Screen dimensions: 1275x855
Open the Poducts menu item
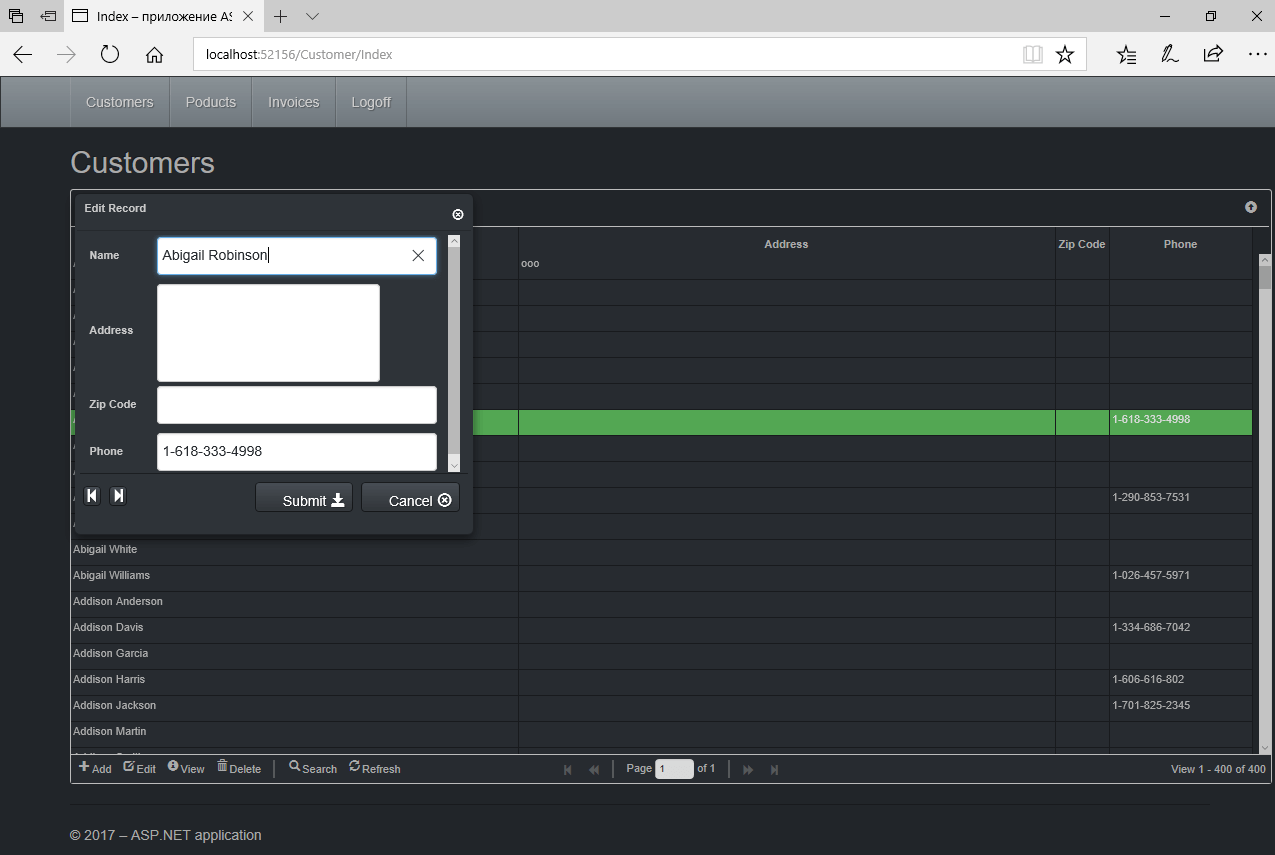[x=211, y=102]
